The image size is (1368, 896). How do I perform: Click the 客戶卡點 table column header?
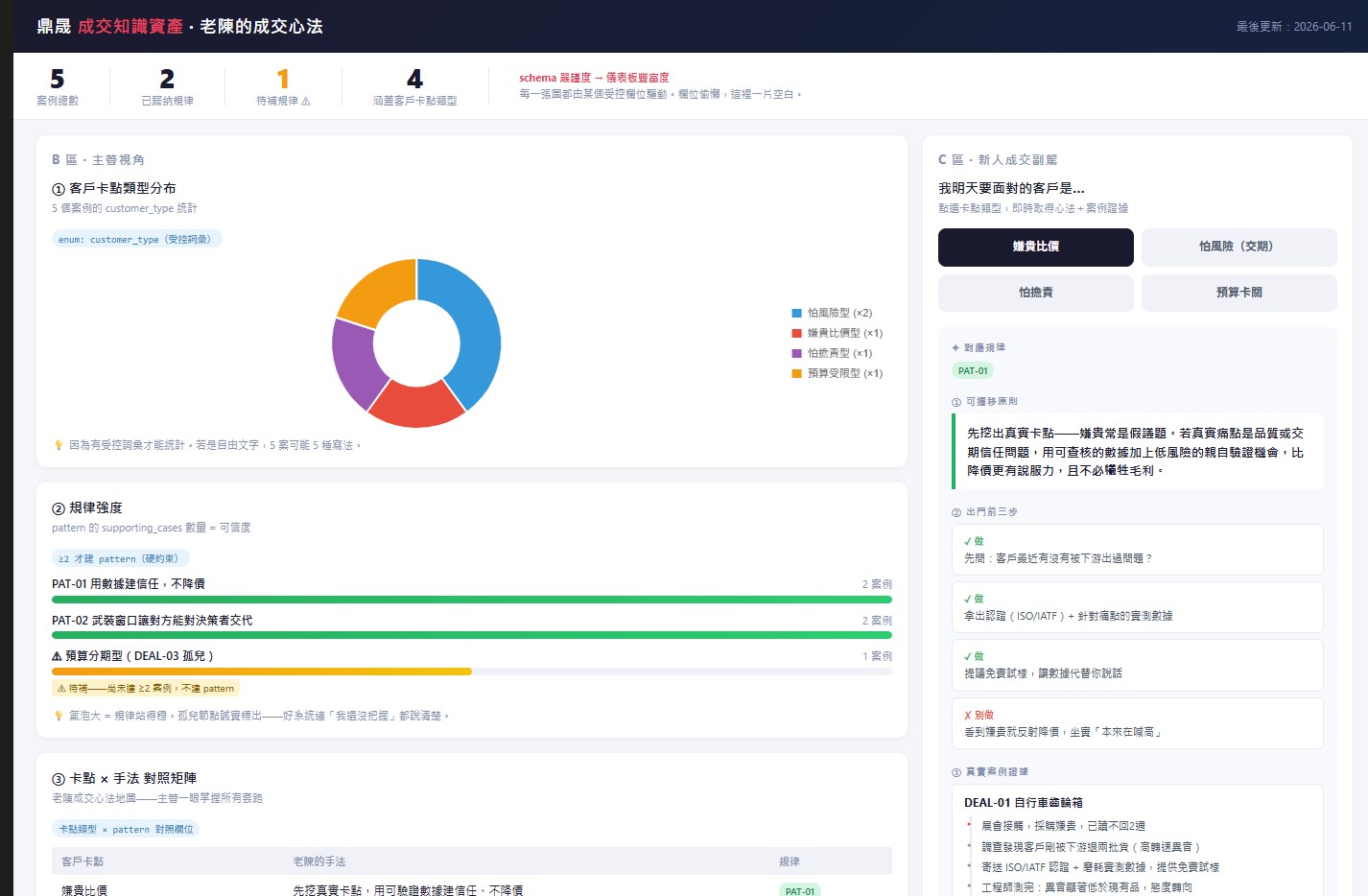(x=83, y=861)
